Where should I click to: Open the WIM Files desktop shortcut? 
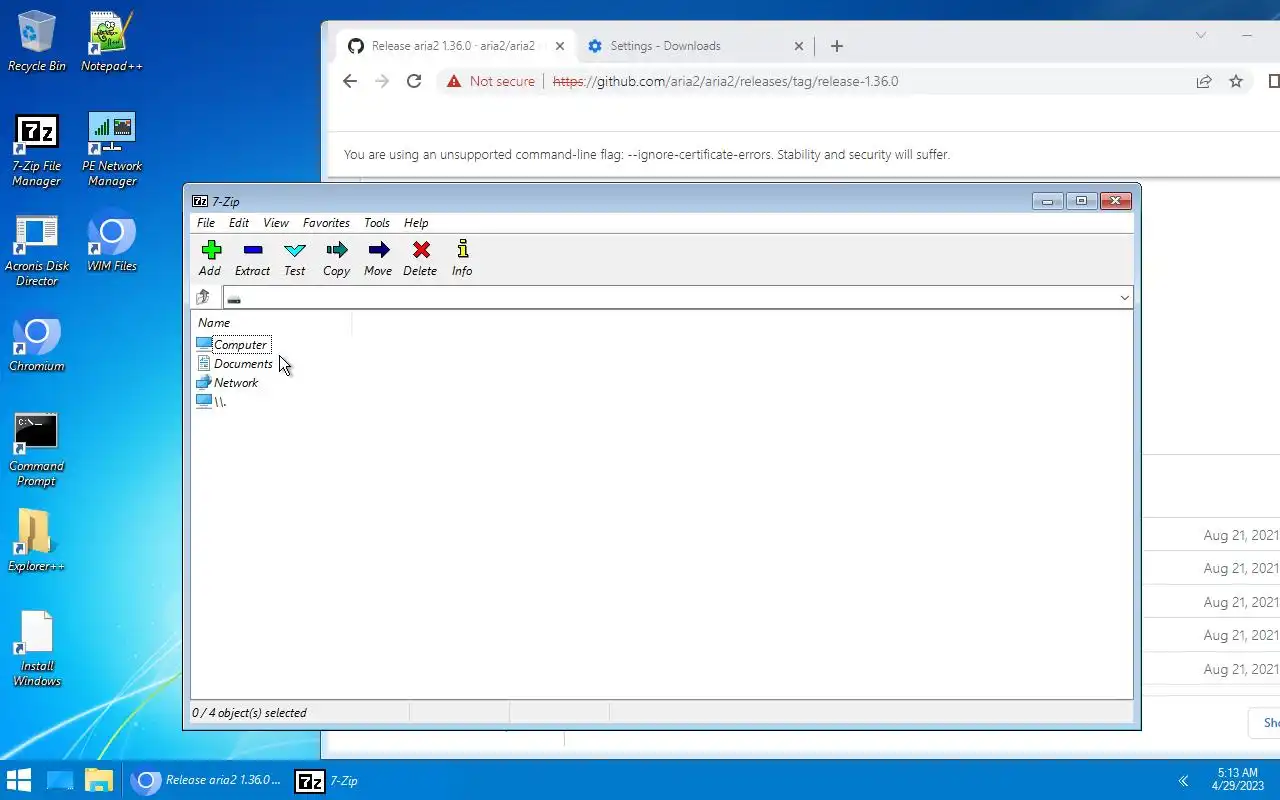pos(112,241)
